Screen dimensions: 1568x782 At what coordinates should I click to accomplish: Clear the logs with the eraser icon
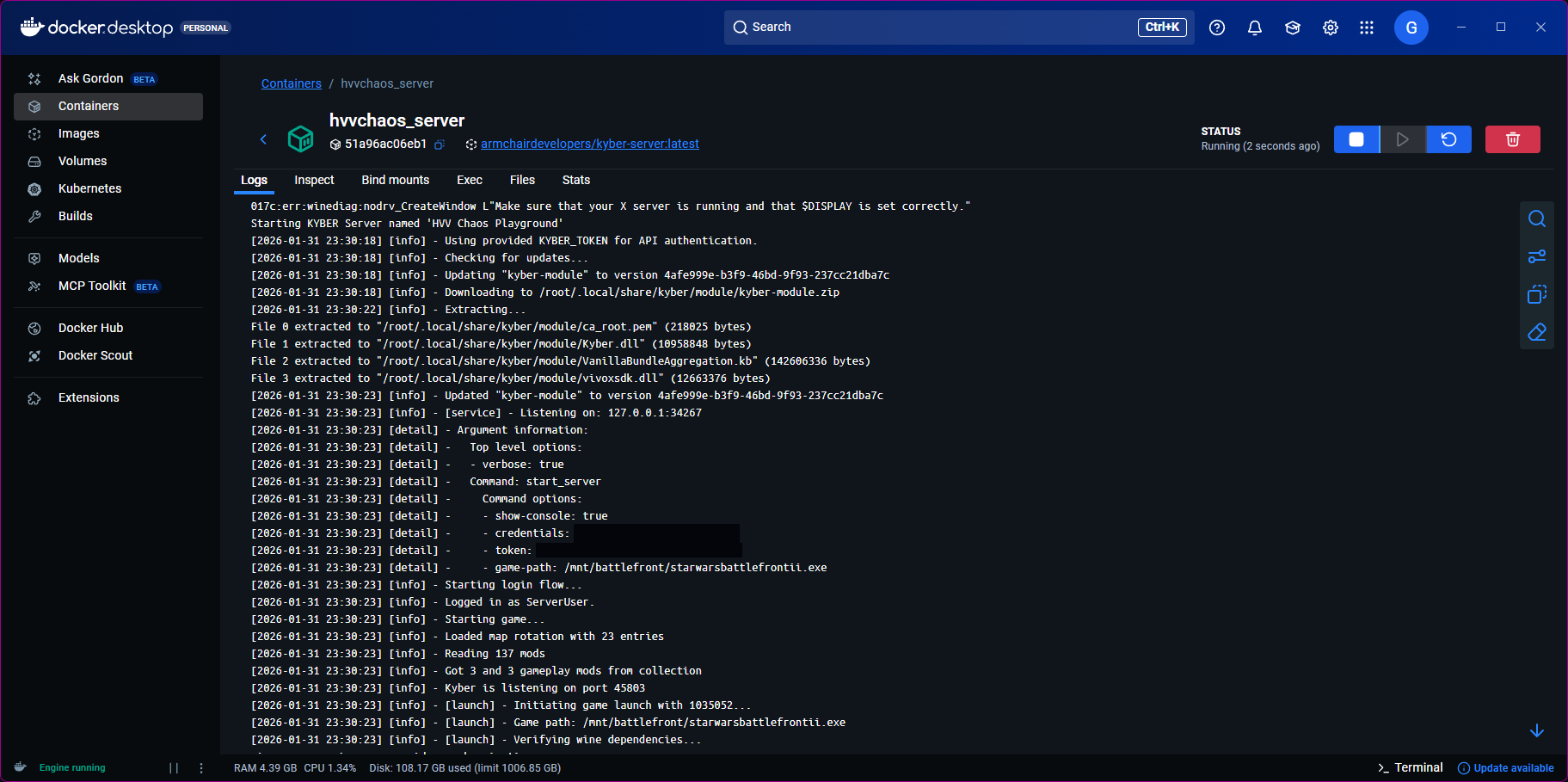coord(1537,332)
